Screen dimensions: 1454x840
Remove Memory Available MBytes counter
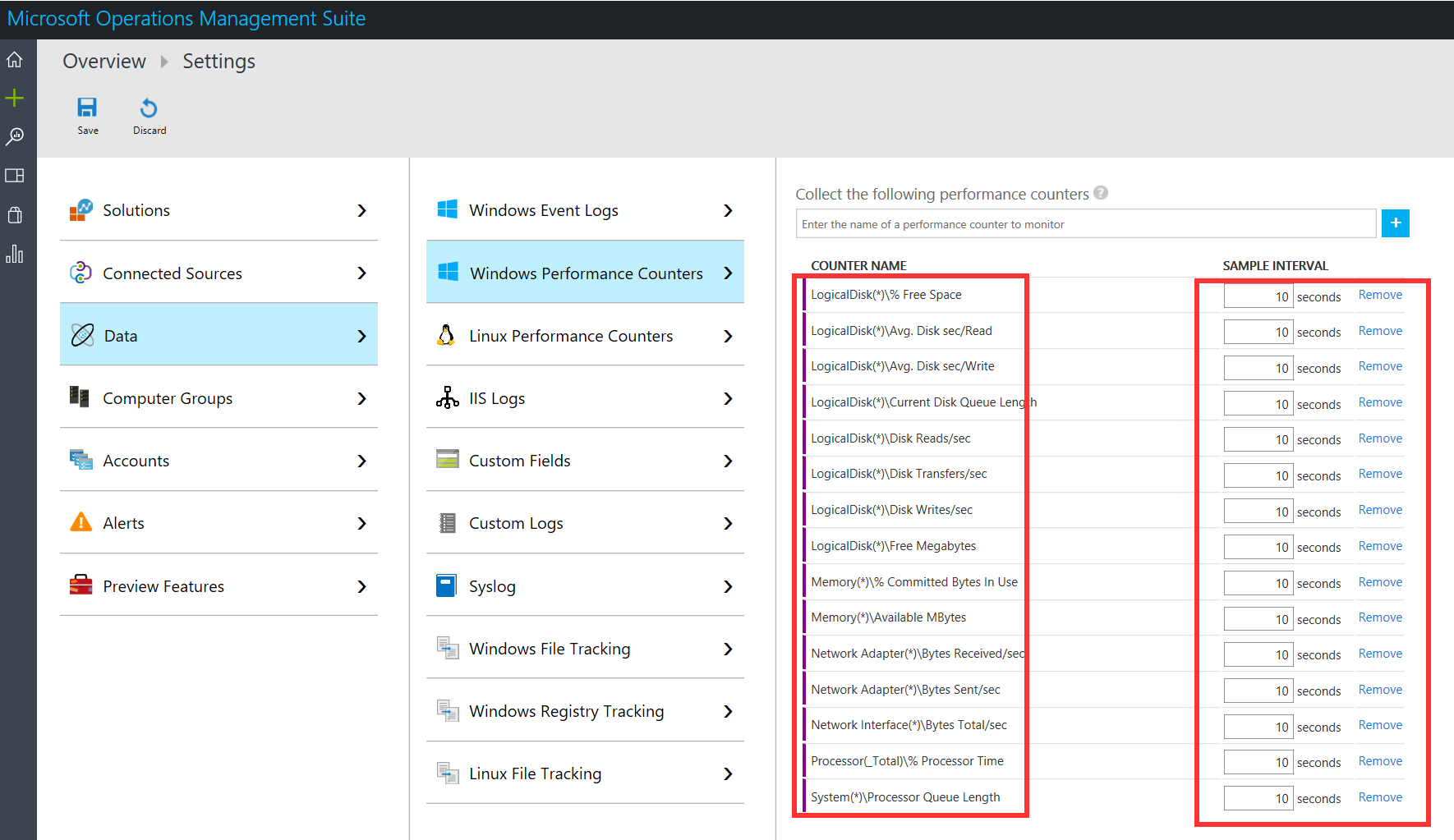(x=1380, y=617)
